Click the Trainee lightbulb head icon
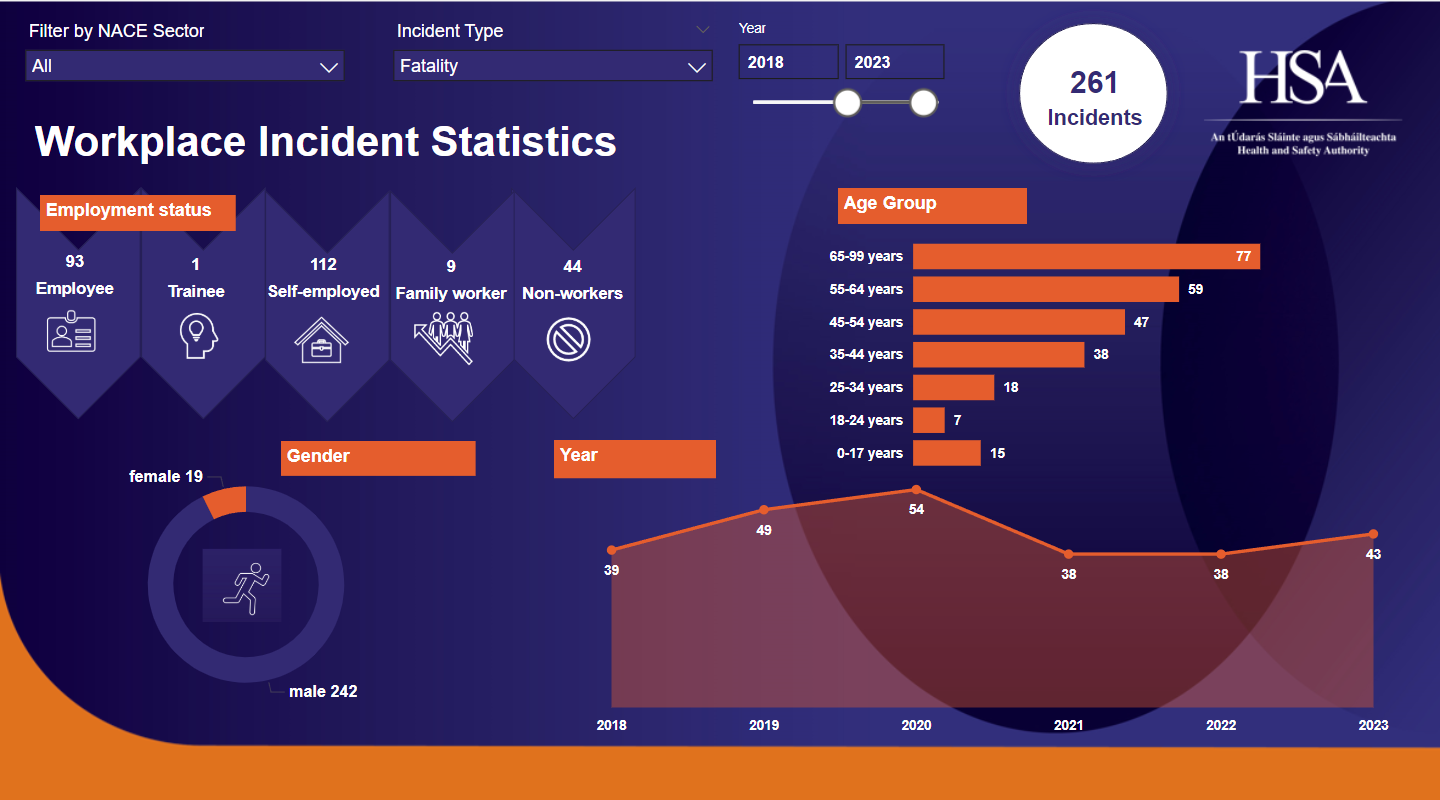The height and width of the screenshot is (800, 1440). coord(198,335)
